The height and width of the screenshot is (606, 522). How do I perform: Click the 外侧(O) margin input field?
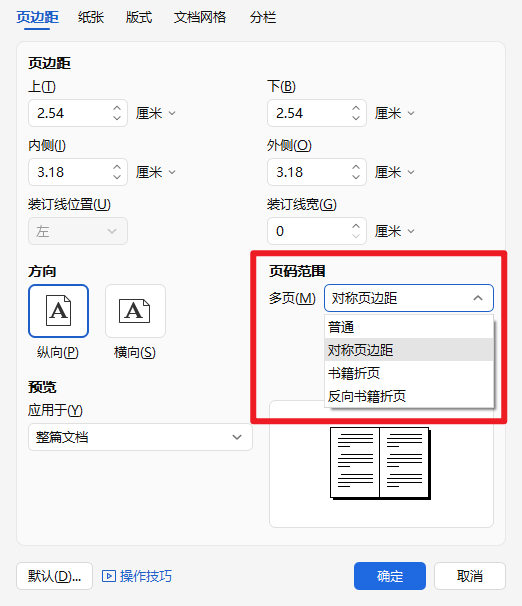317,172
